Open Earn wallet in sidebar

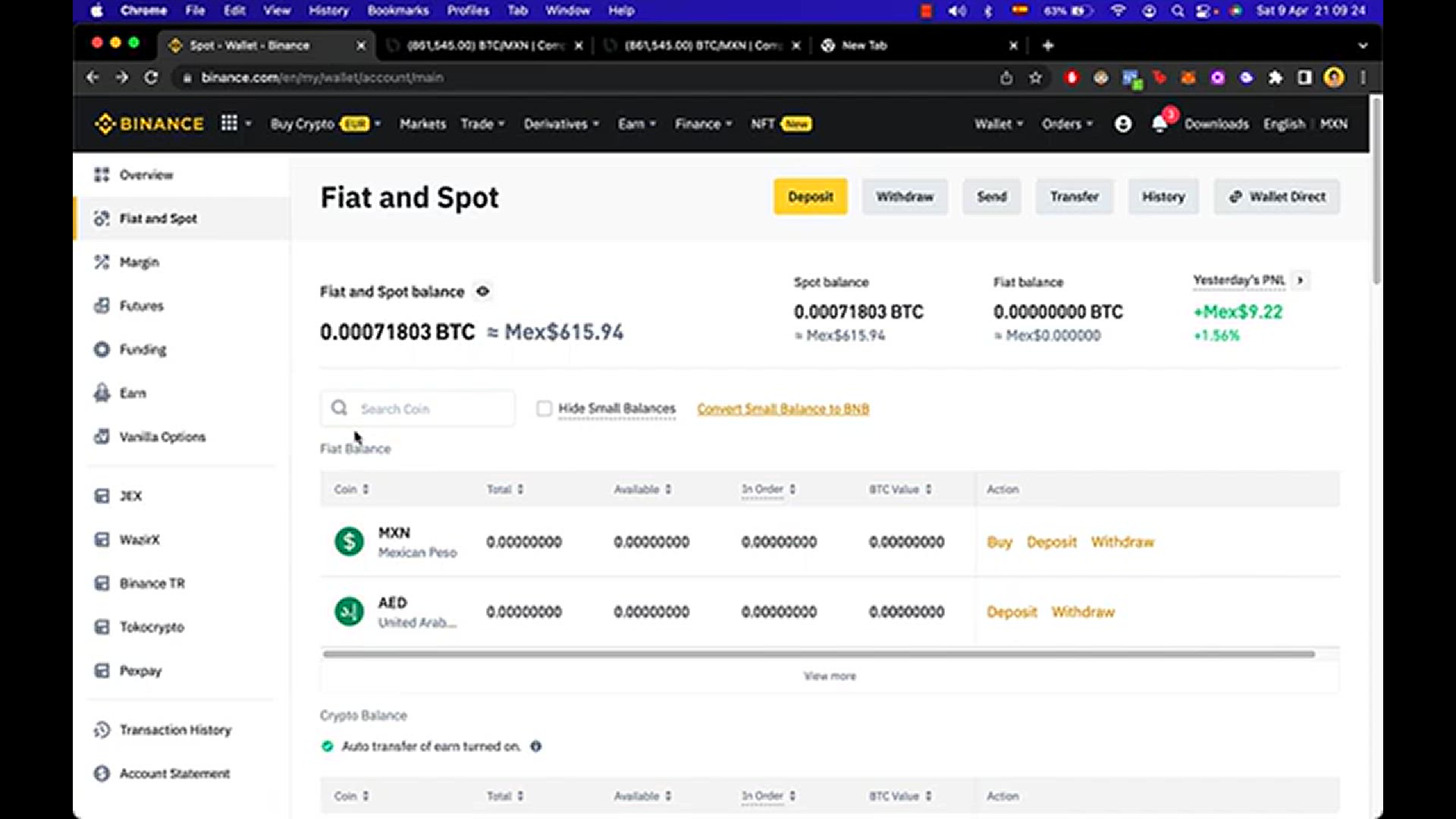133,393
